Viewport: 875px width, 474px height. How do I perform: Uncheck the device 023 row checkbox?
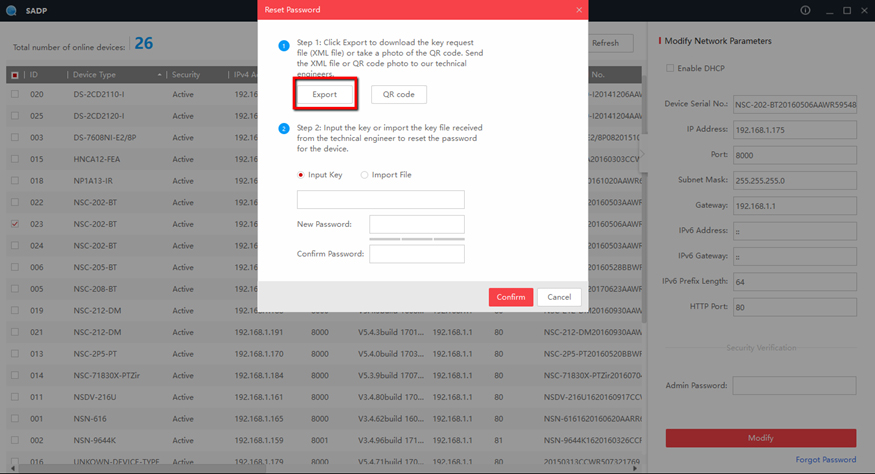point(14,225)
